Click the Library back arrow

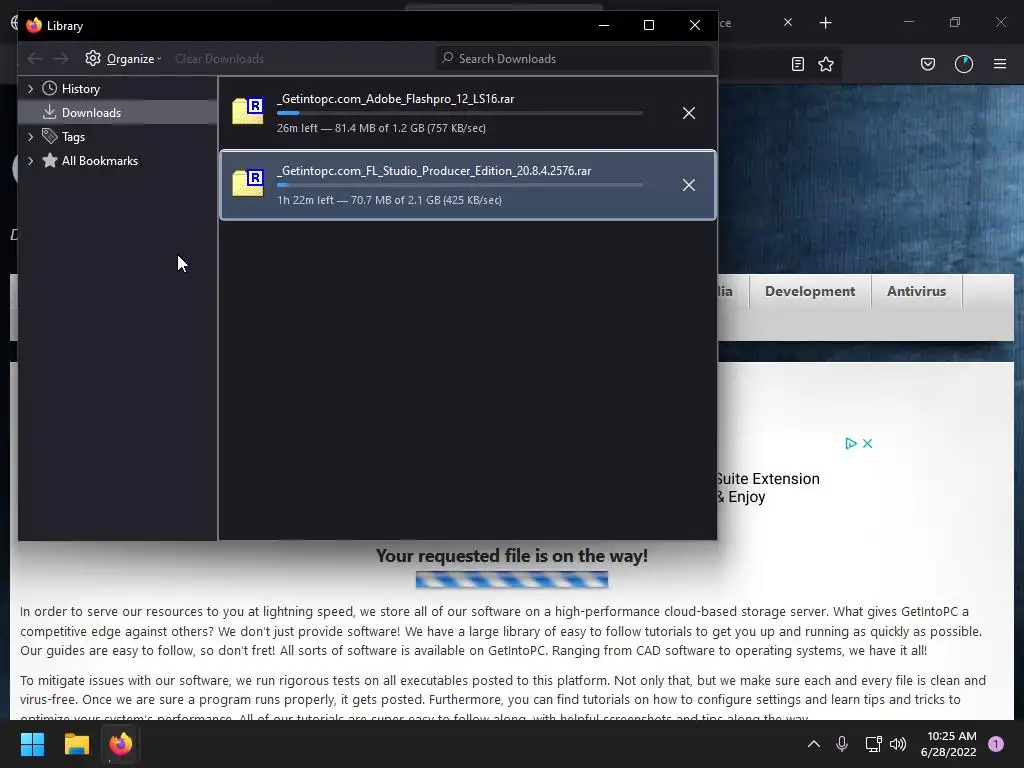click(35, 59)
